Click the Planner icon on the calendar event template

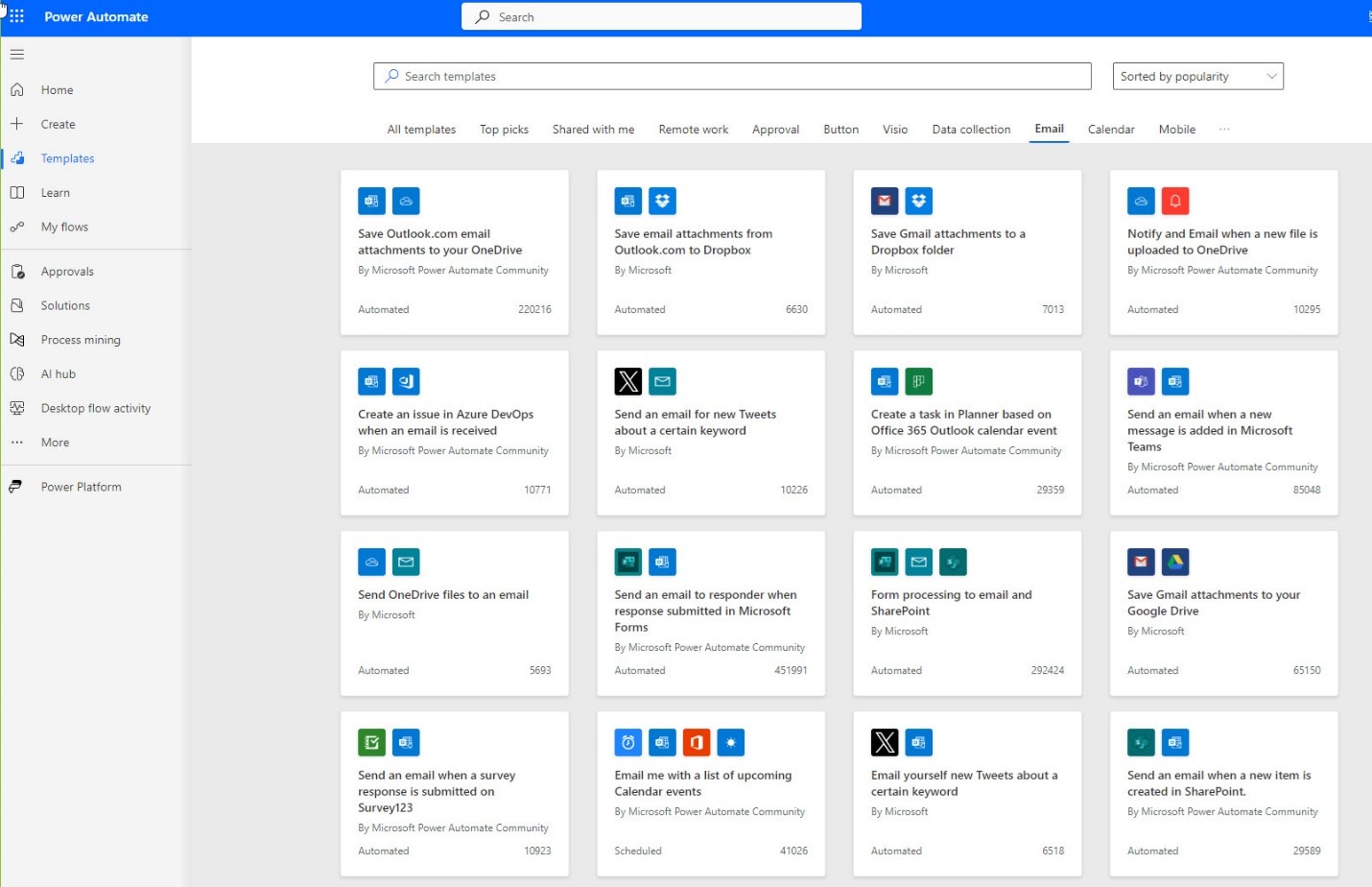point(918,381)
